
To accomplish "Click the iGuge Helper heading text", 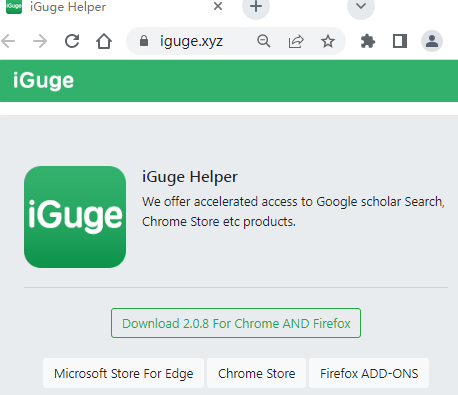I will tap(190, 177).
